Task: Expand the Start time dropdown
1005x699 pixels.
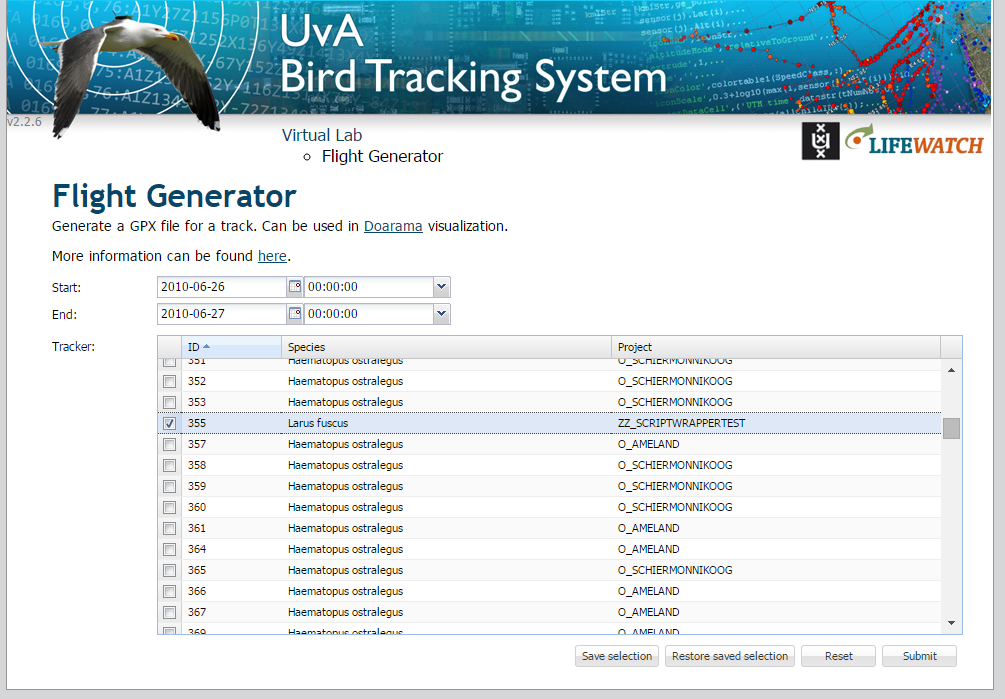Action: click(x=441, y=287)
